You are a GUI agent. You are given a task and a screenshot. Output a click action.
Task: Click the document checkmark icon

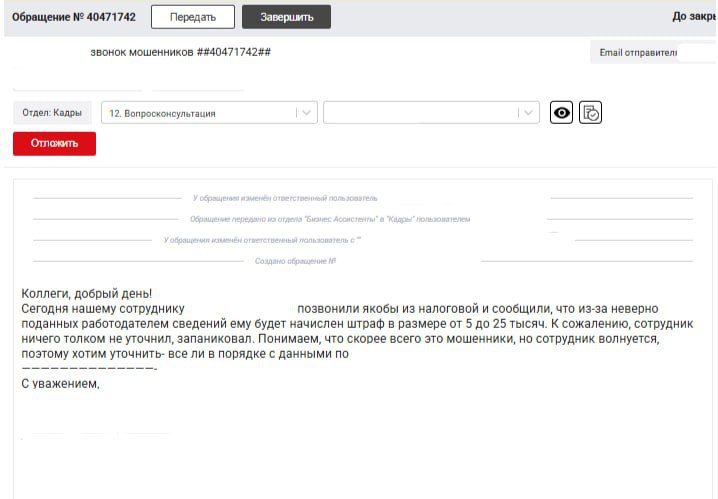[590, 113]
